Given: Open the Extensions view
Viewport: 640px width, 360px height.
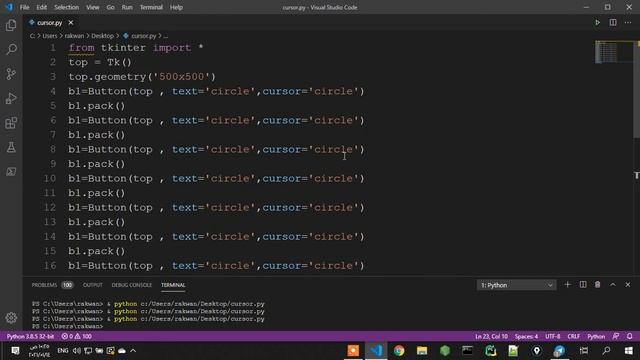Looking at the screenshot, I should pyautogui.click(x=11, y=123).
